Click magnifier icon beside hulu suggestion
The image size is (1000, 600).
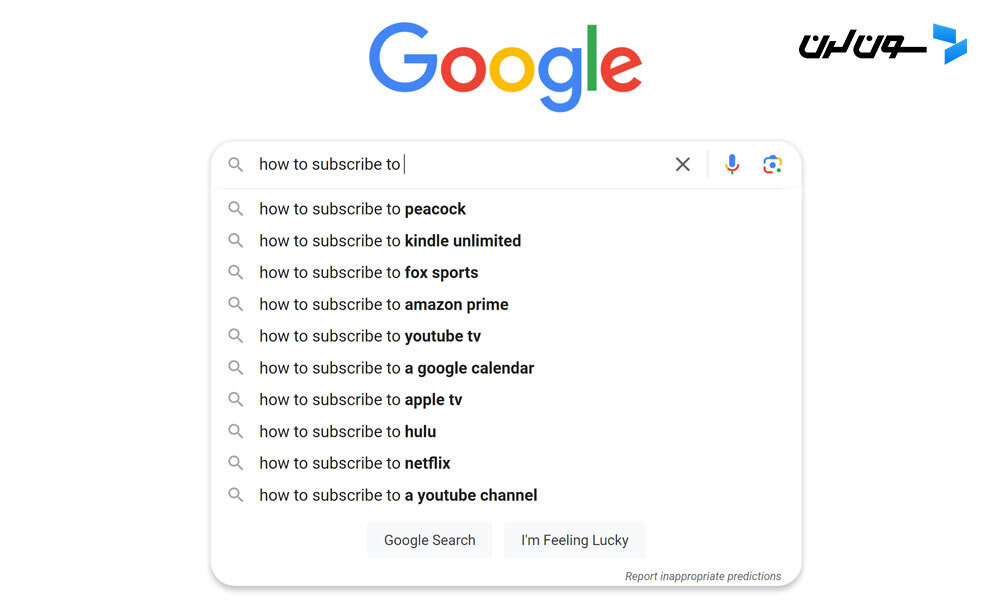[x=235, y=431]
